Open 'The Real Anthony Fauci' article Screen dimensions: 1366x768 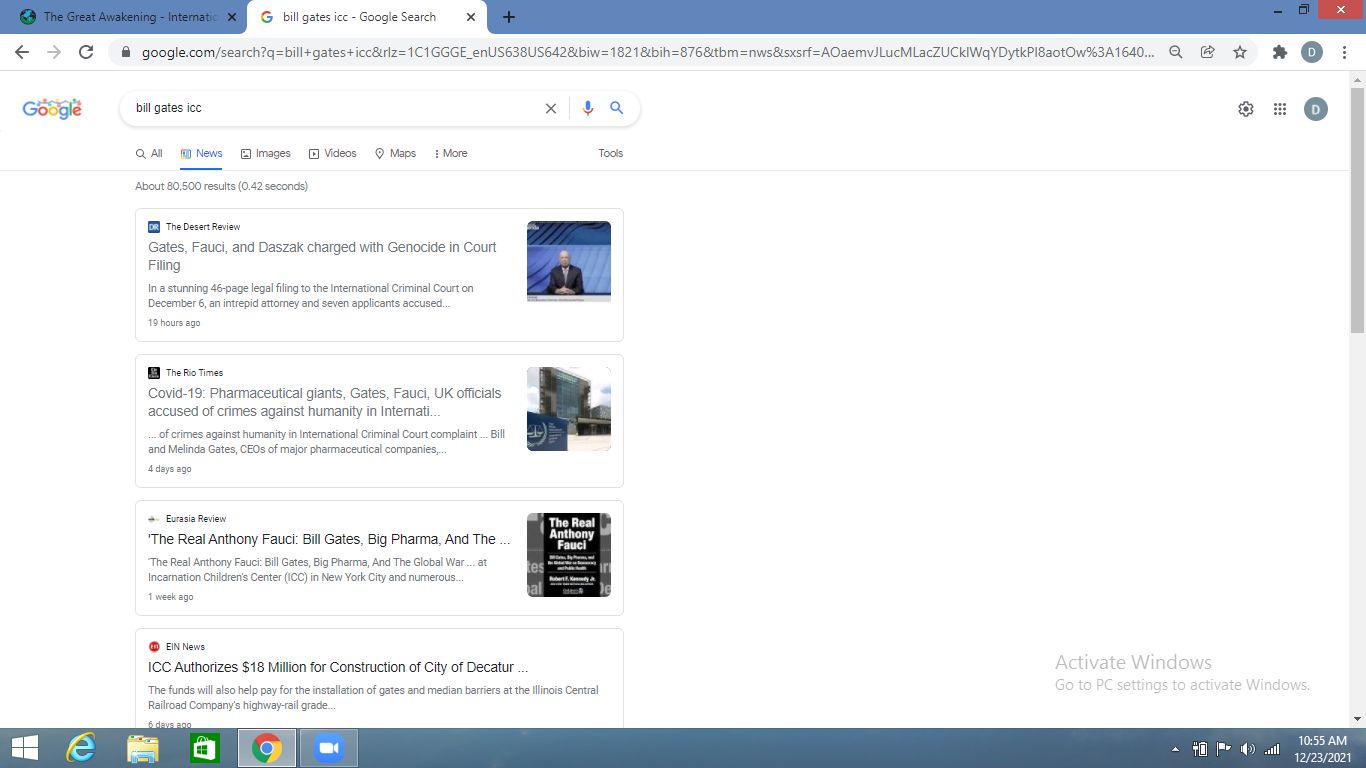pos(329,539)
